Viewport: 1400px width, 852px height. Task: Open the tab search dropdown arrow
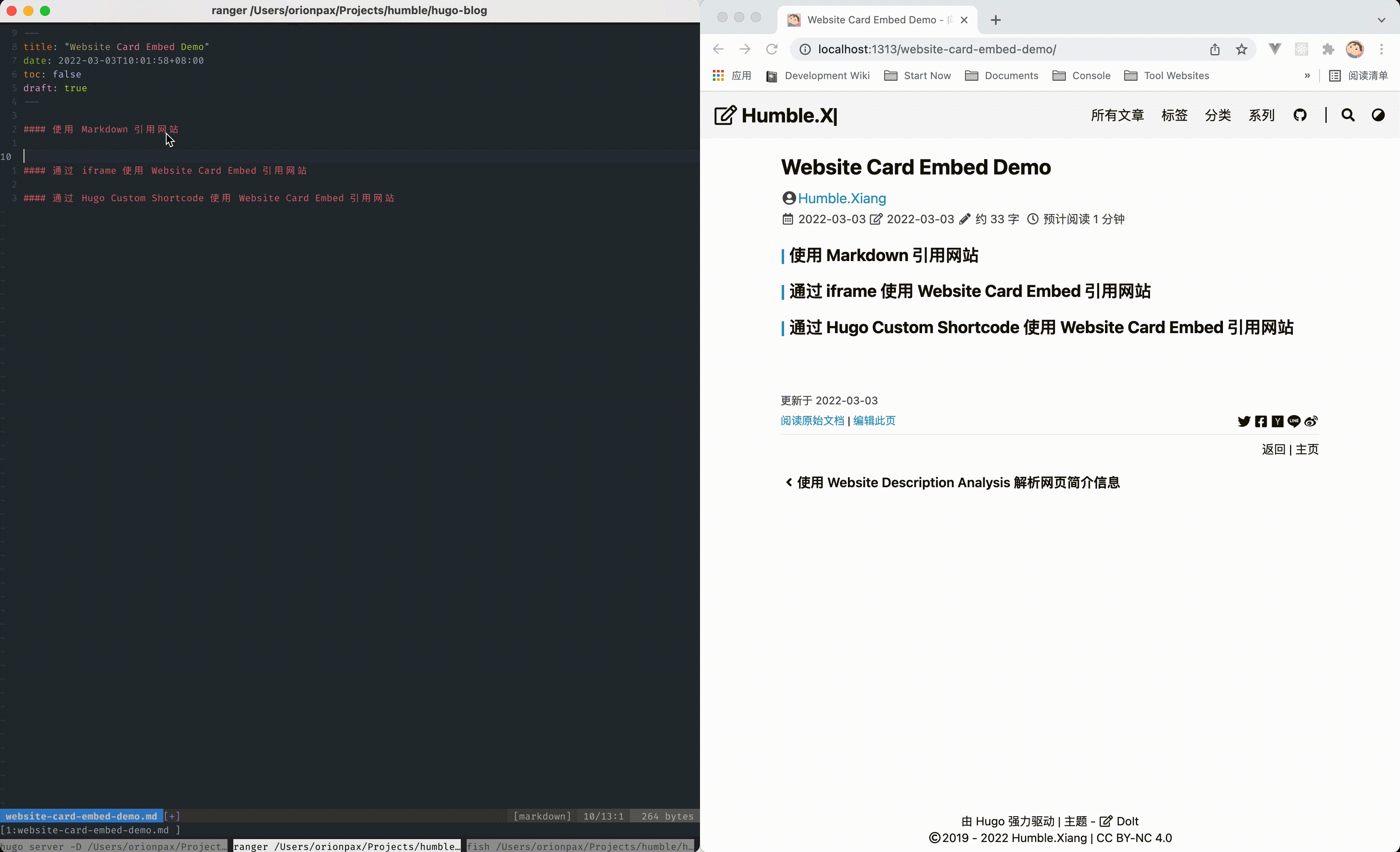(1381, 20)
